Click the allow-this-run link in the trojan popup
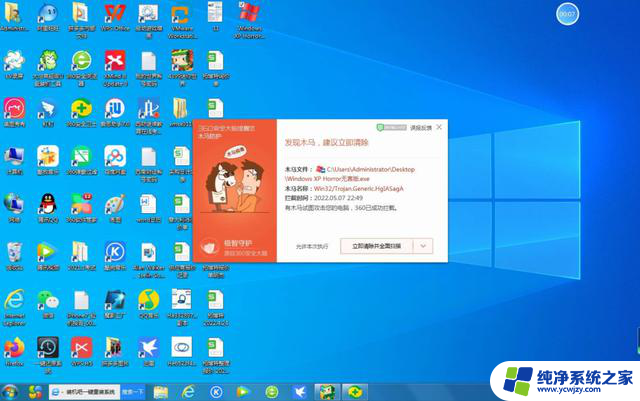The image size is (640, 401). click(x=312, y=247)
